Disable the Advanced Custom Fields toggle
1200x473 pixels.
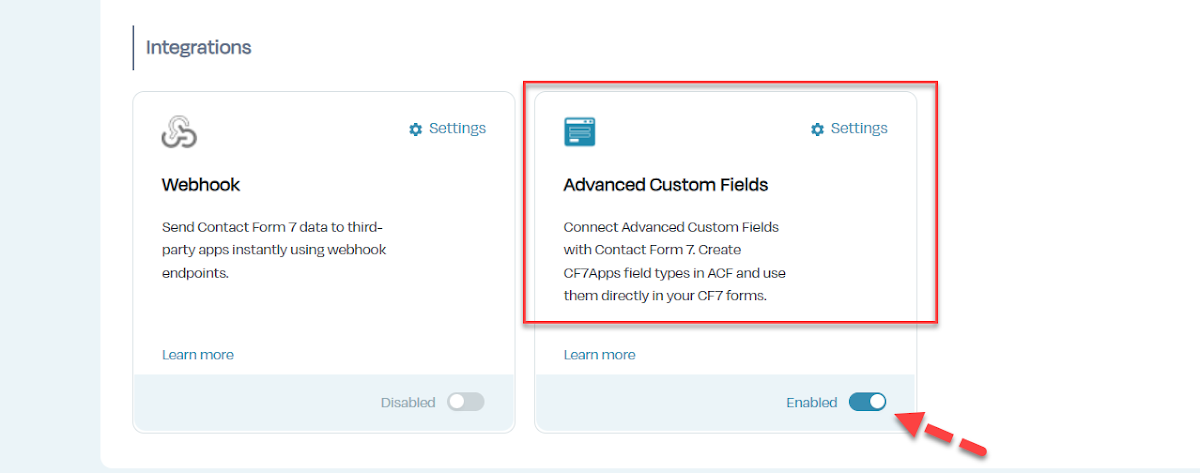[867, 402]
